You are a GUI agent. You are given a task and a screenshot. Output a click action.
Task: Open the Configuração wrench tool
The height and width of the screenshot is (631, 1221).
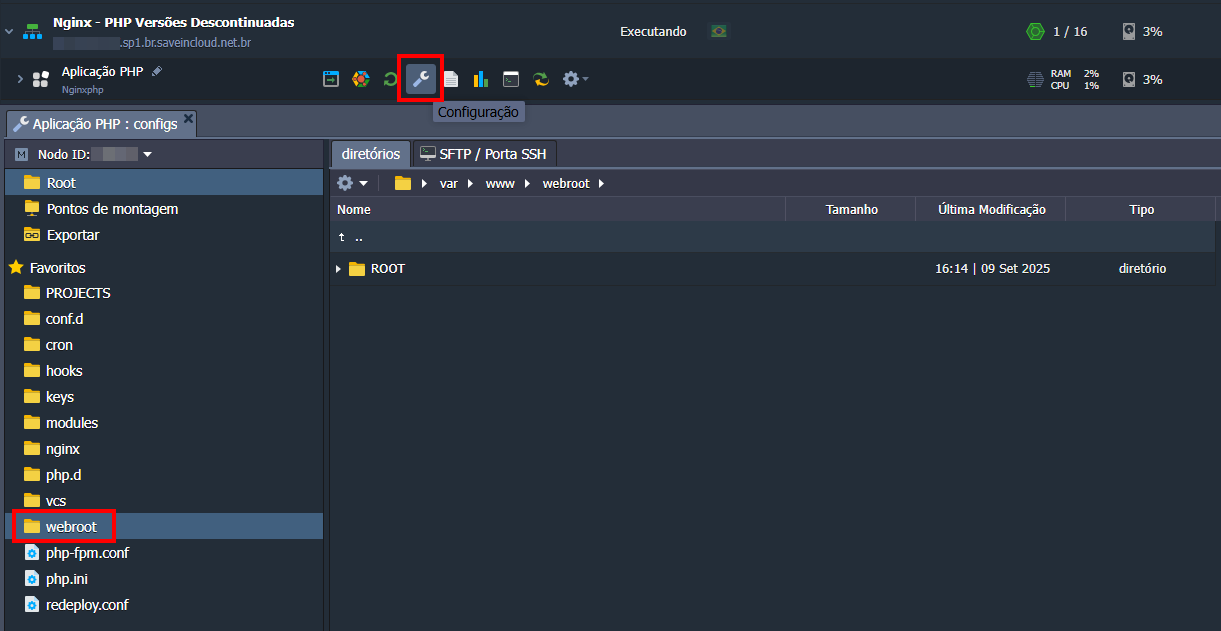point(421,79)
